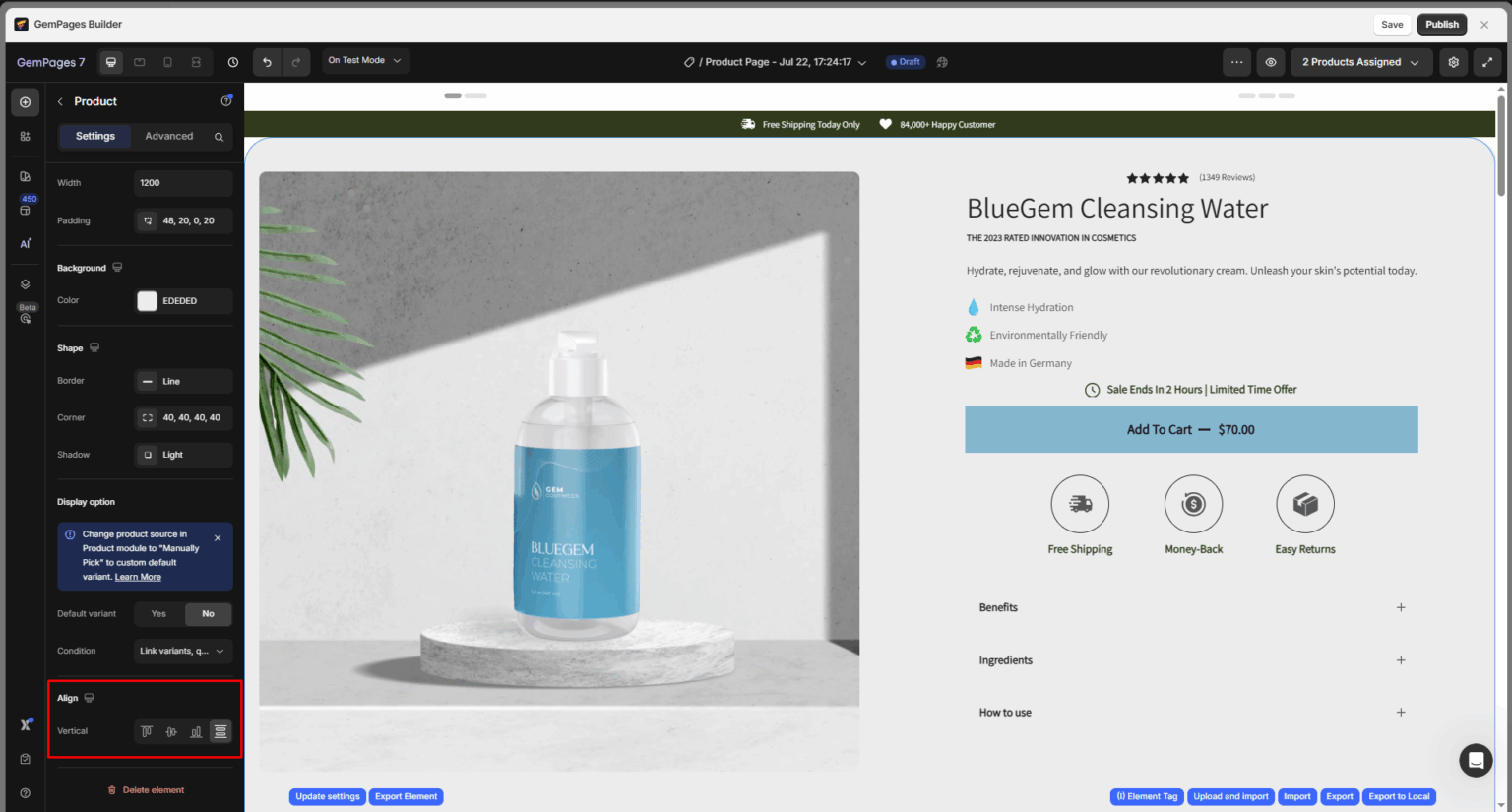The image size is (1512, 812).
Task: Search settings with the magnifier icon
Action: 219,137
